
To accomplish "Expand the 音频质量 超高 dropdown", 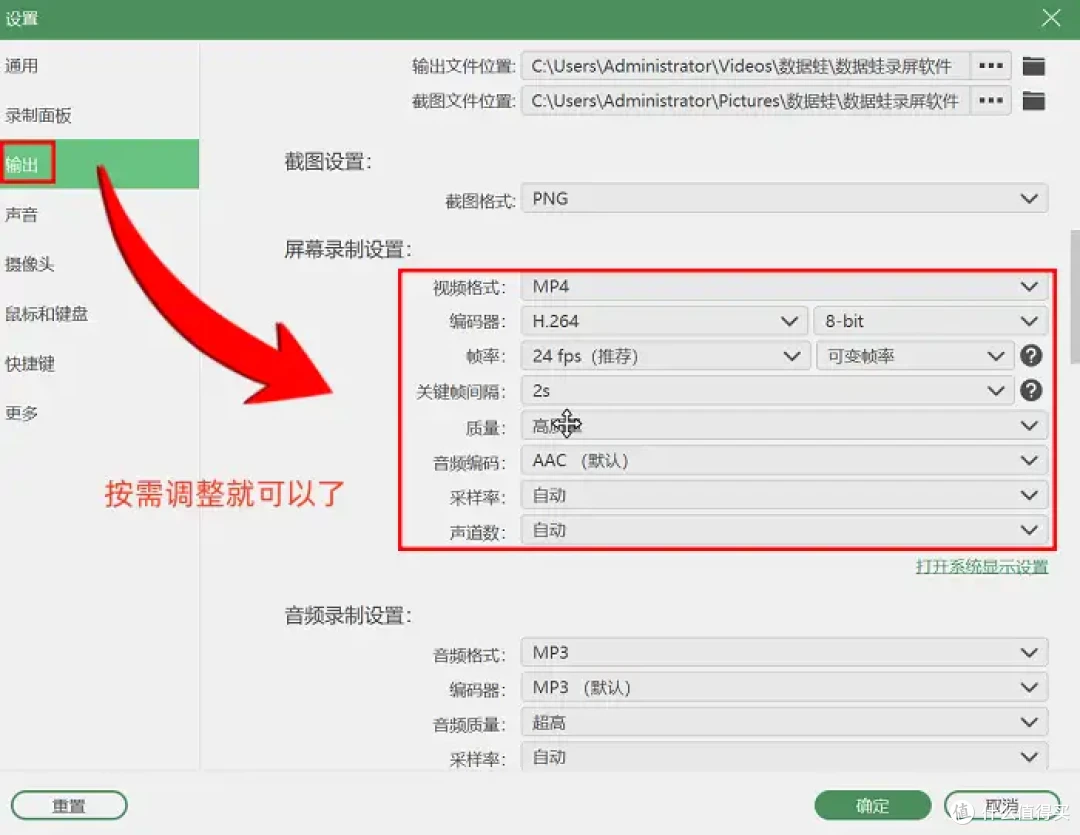I will coord(785,722).
